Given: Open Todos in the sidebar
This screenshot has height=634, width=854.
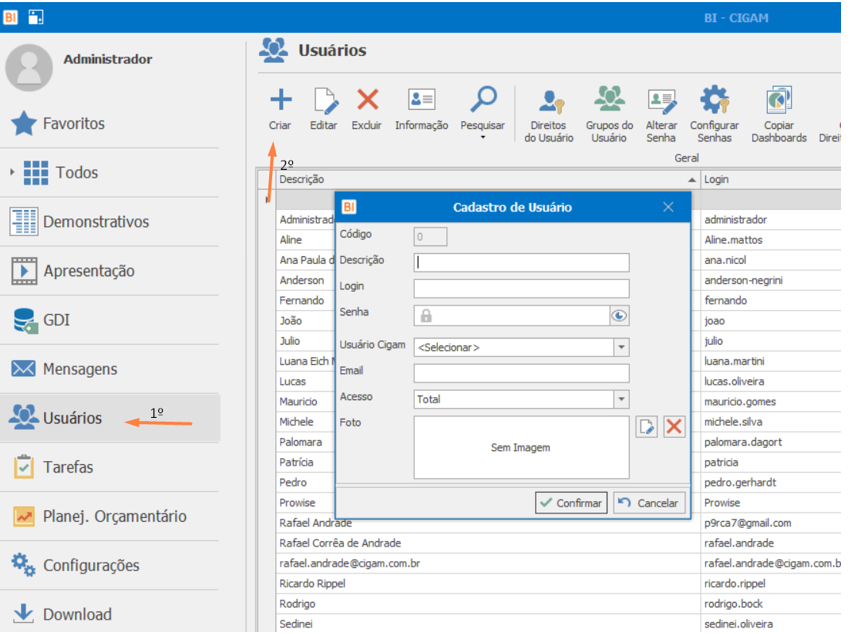Looking at the screenshot, I should coord(109,173).
